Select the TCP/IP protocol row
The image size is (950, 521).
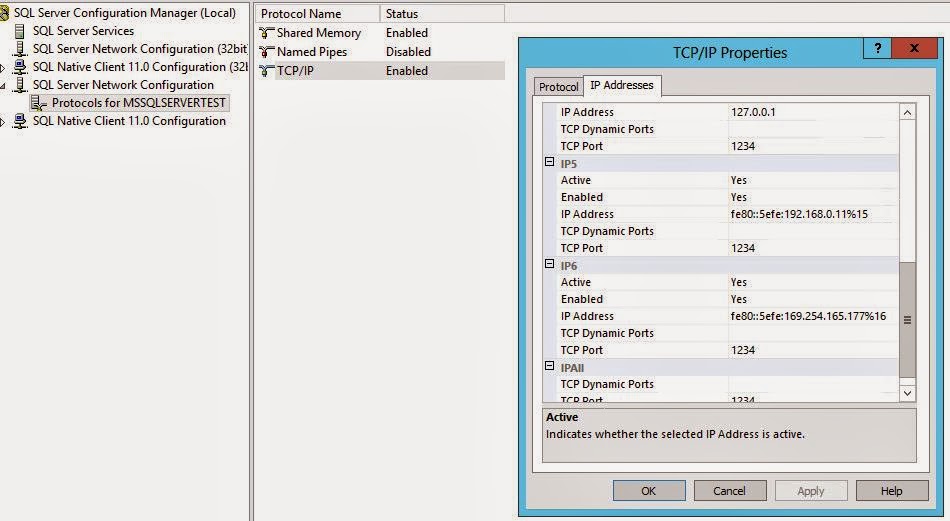coord(380,71)
